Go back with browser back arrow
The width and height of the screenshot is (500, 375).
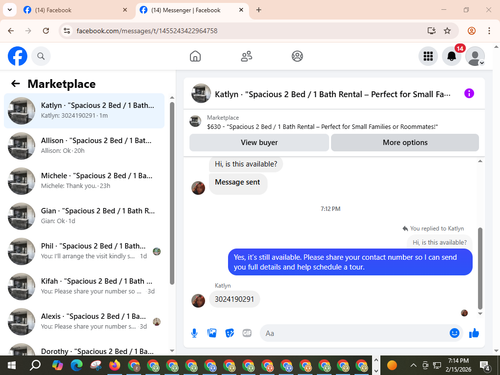click(11, 31)
